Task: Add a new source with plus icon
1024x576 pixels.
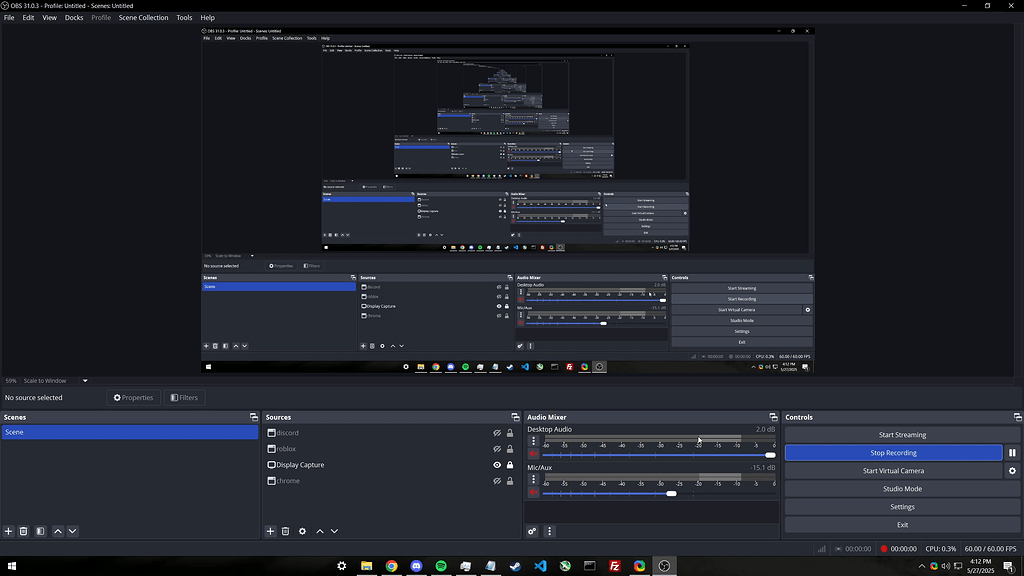Action: click(270, 531)
